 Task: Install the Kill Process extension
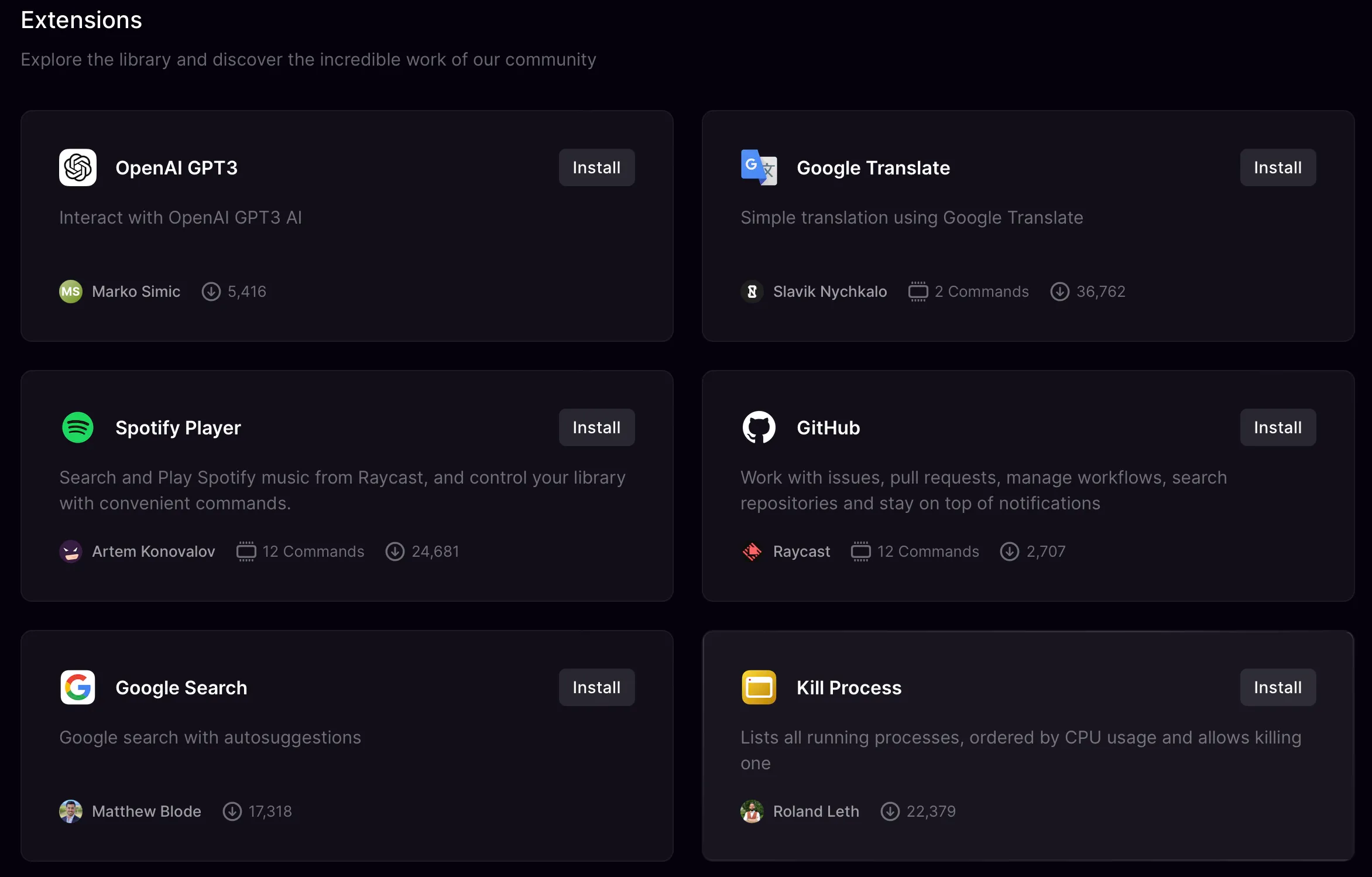[x=1277, y=687]
